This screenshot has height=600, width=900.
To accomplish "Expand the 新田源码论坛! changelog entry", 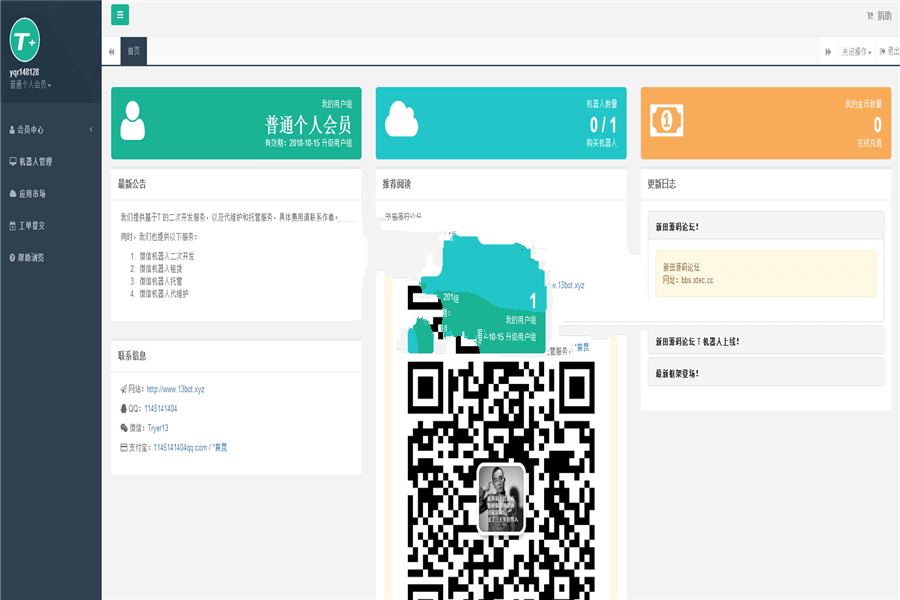I will (x=766, y=227).
